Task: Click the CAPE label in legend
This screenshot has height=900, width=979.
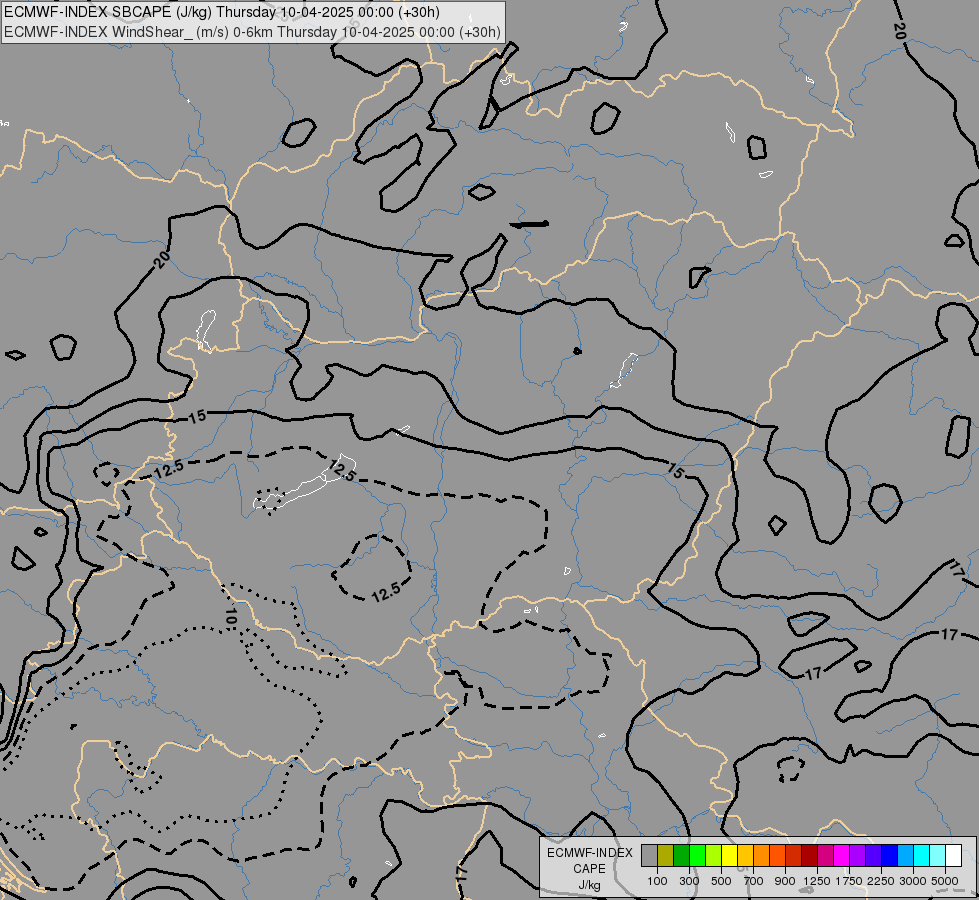Action: point(589,869)
